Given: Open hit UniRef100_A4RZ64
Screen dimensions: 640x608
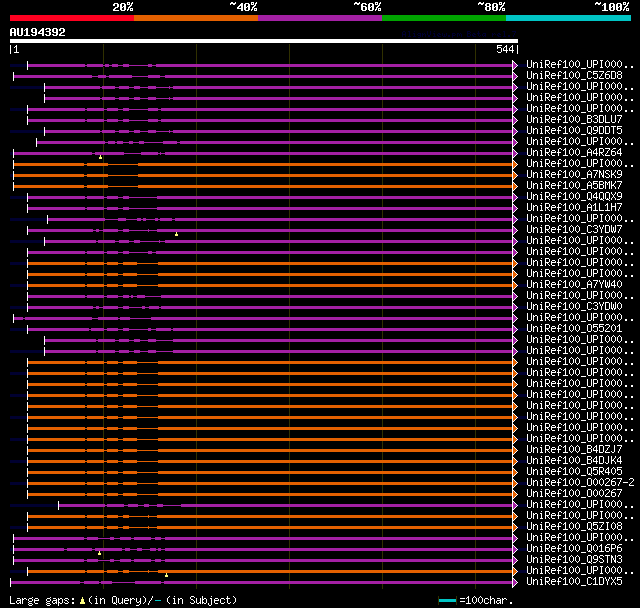Looking at the screenshot, I should coord(574,153).
